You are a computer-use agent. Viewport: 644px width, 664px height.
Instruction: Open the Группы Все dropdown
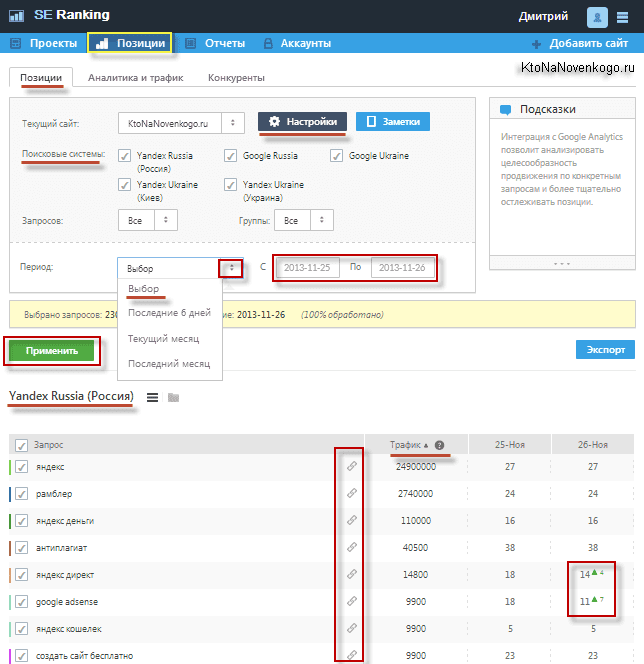pos(304,220)
